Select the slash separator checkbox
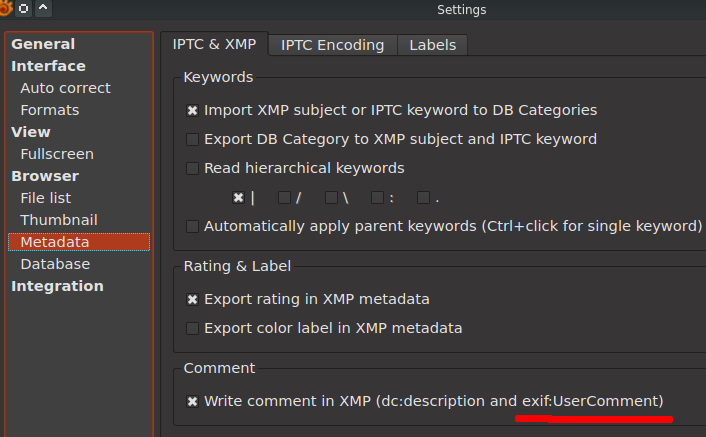Screen dimensions: 706x437 pos(285,198)
